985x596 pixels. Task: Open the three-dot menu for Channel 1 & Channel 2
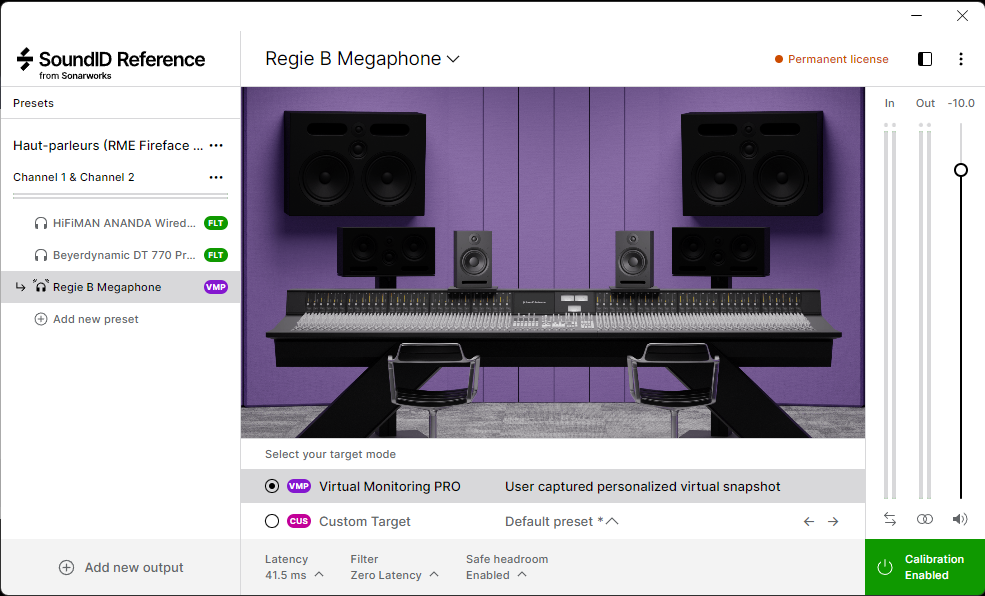coord(216,177)
